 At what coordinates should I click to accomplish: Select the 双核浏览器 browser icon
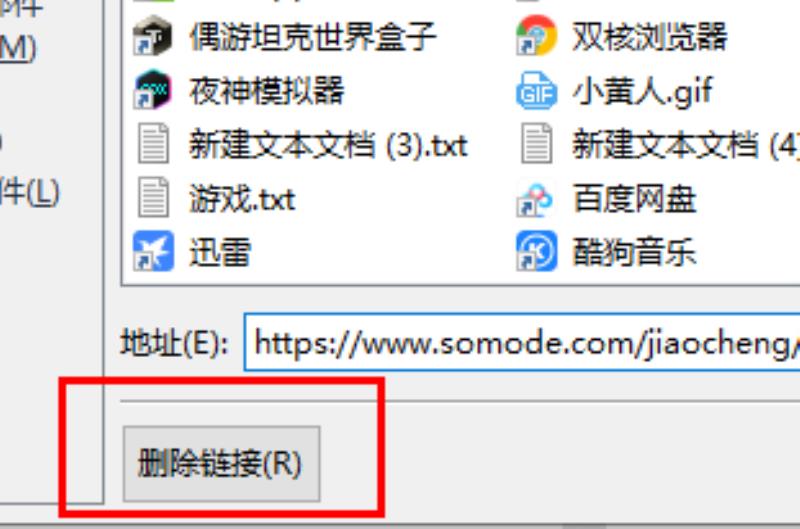pyautogui.click(x=536, y=36)
